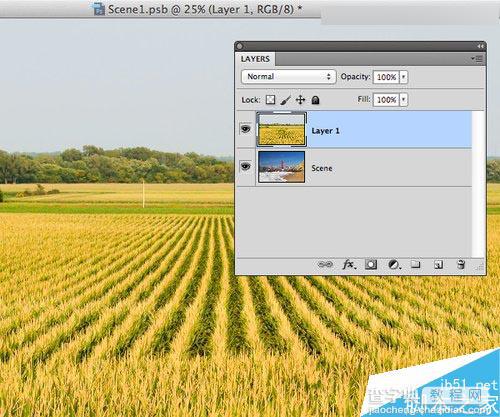This screenshot has height=417, width=500.
Task: Add a layer mask
Action: pyautogui.click(x=371, y=265)
